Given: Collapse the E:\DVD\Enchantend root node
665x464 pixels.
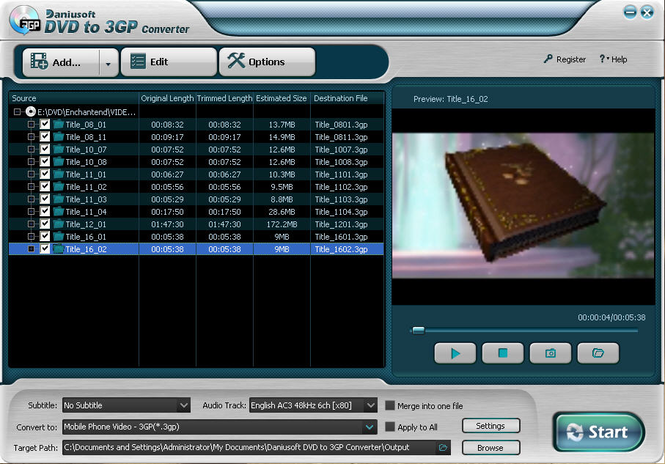Looking at the screenshot, I should click(x=17, y=112).
